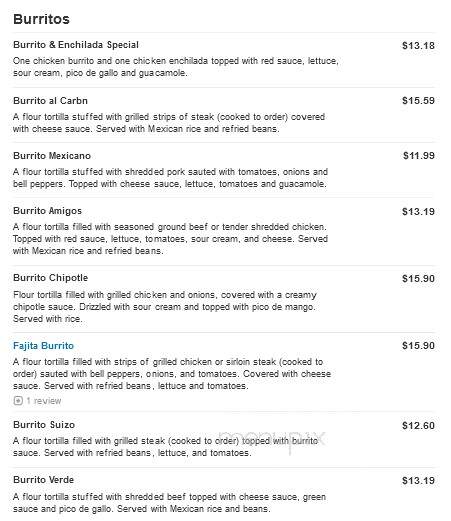Image resolution: width=451 pixels, height=521 pixels.
Task: Click the $12.60 price of Burrito Suizo
Action: (x=418, y=426)
